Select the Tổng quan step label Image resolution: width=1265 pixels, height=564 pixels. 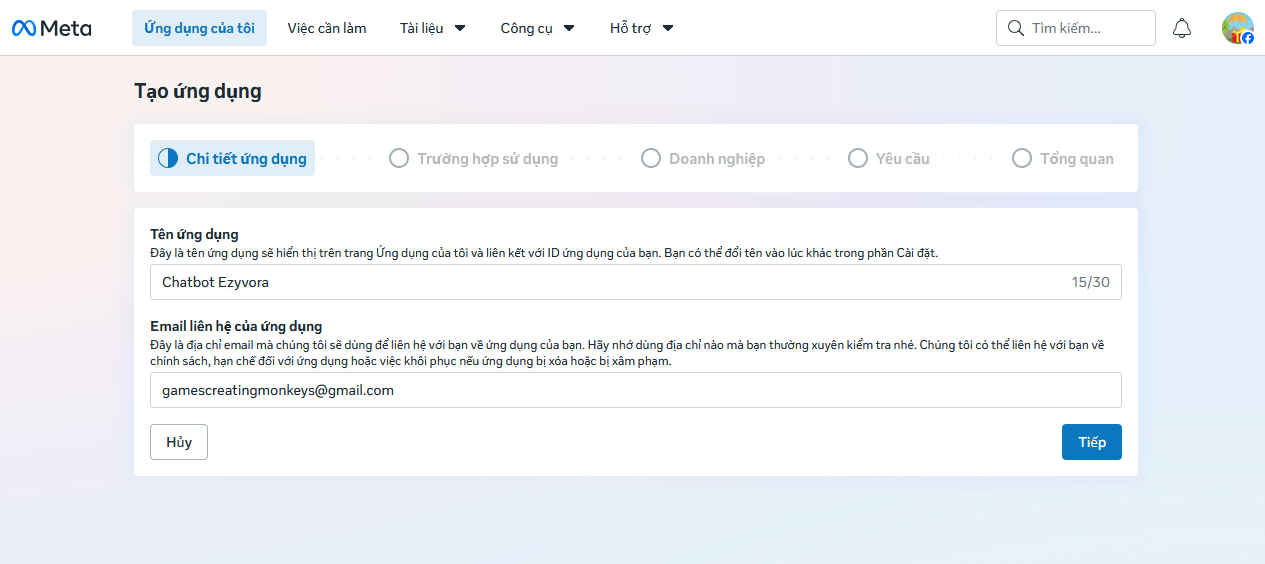pyautogui.click(x=1077, y=159)
